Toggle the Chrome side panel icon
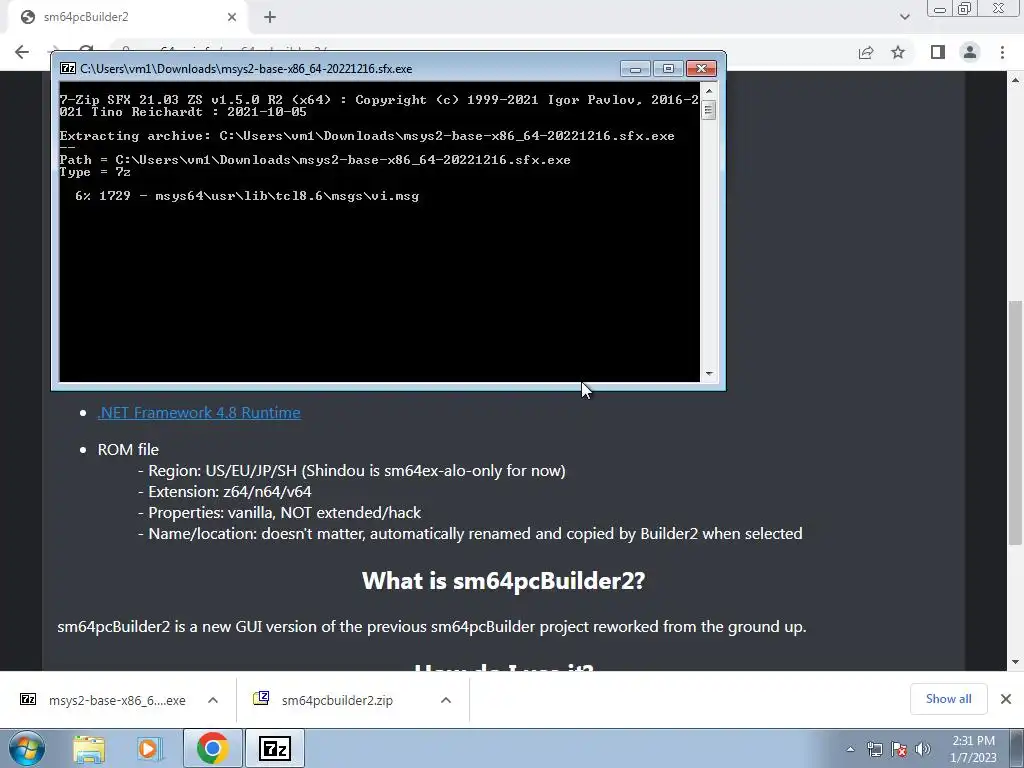The width and height of the screenshot is (1024, 768). click(x=938, y=52)
